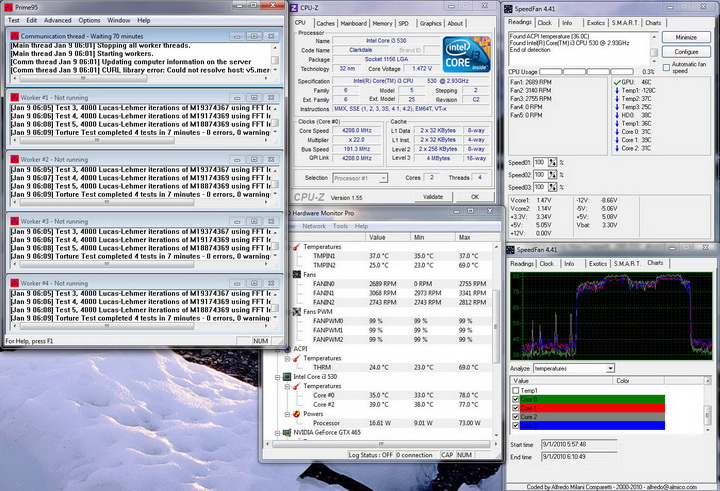Click NVIDIA GeForce GTX 465 card icon
Viewport: 720px width, 491px height.
coord(287,433)
